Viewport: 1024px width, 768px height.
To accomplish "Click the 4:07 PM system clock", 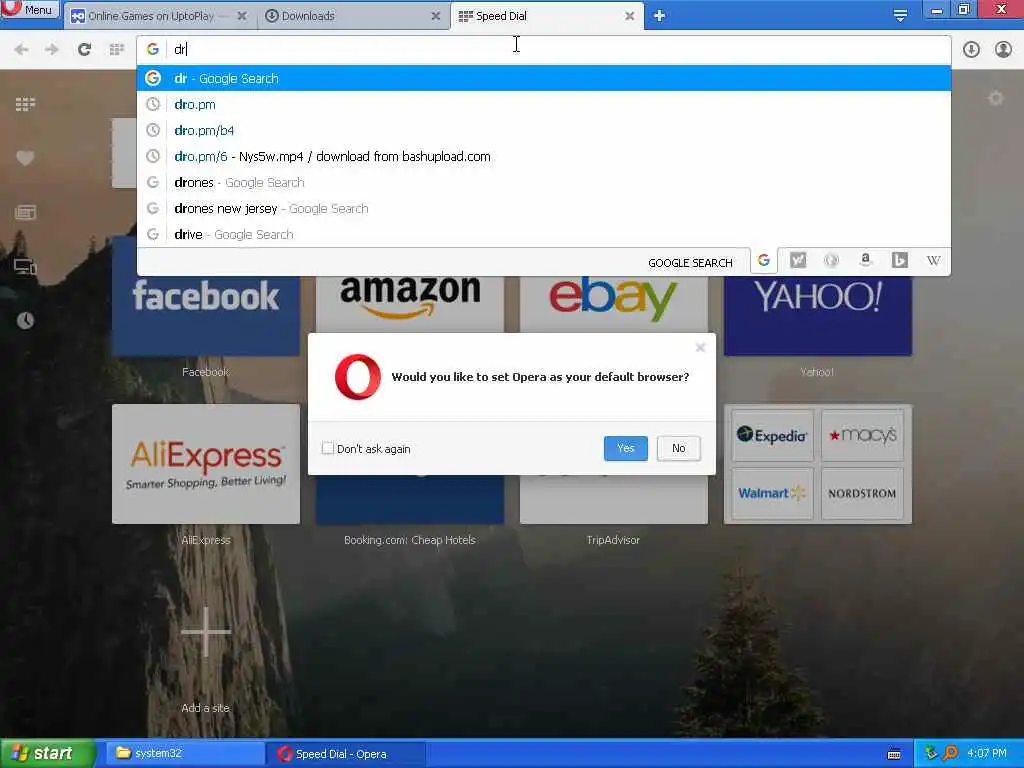I will pos(986,754).
